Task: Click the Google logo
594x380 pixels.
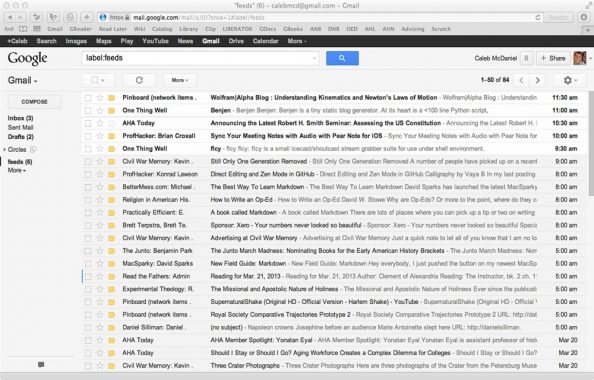Action: coord(27,58)
